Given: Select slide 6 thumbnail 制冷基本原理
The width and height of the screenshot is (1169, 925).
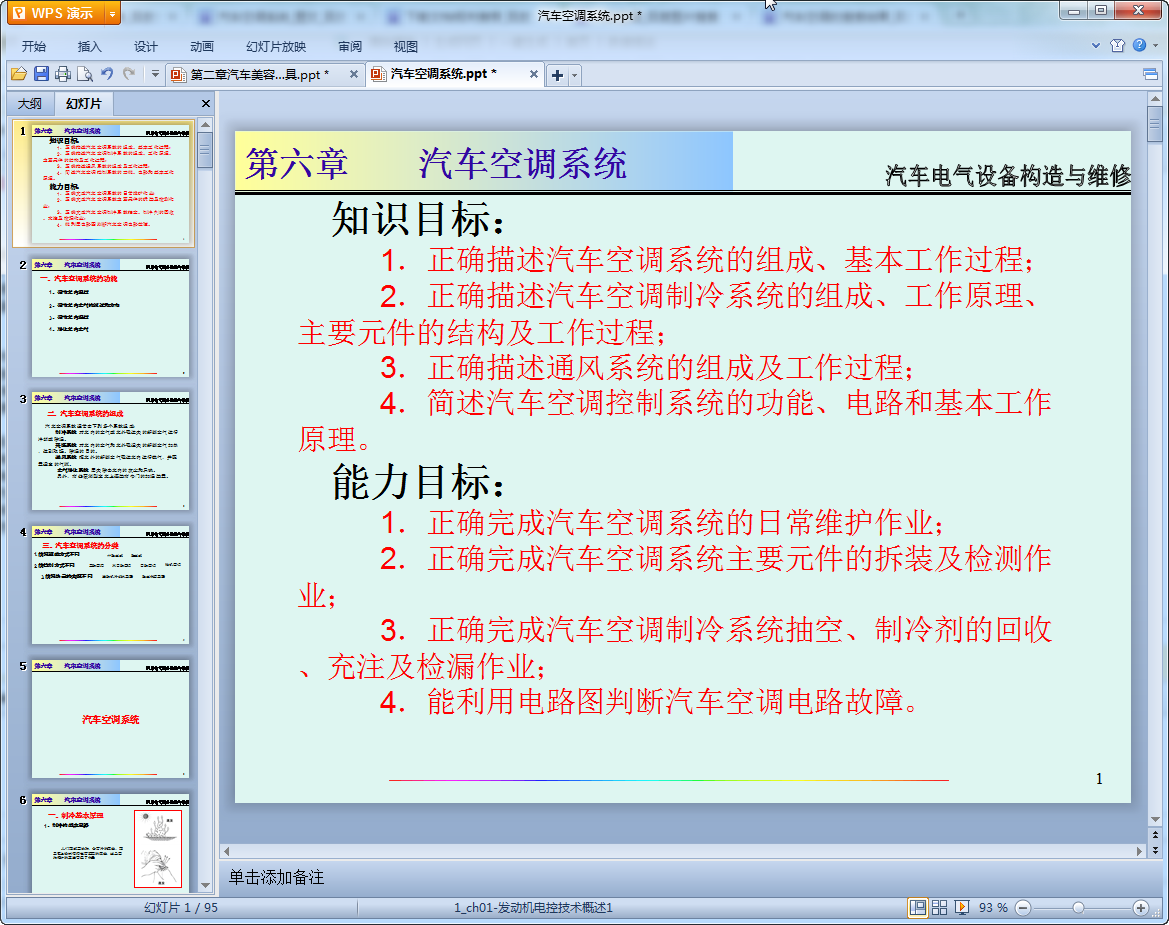Looking at the screenshot, I should pyautogui.click(x=110, y=843).
